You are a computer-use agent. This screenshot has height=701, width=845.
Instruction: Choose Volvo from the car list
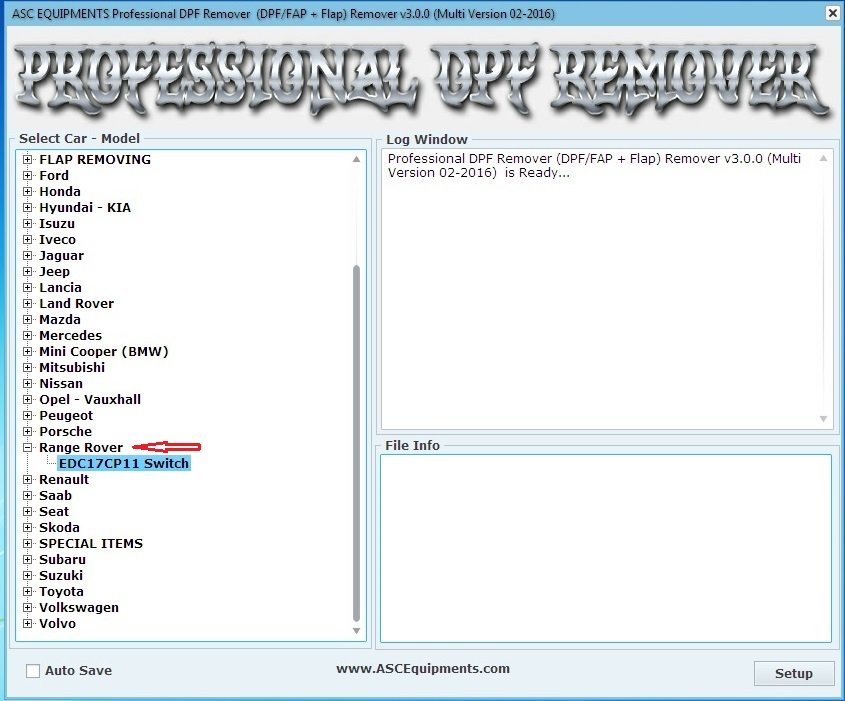(x=57, y=623)
